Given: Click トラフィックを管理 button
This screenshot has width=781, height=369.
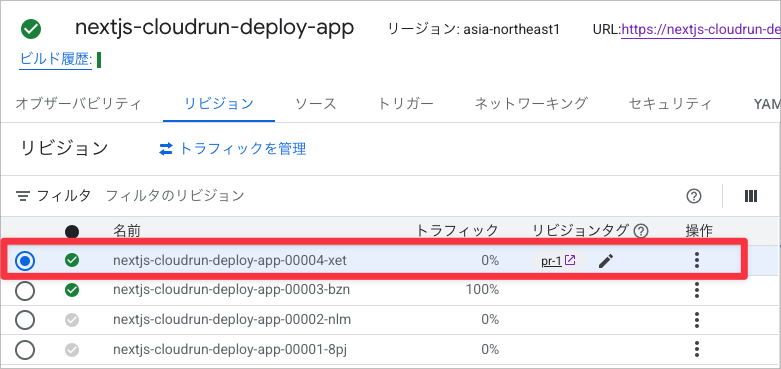Looking at the screenshot, I should (x=232, y=149).
